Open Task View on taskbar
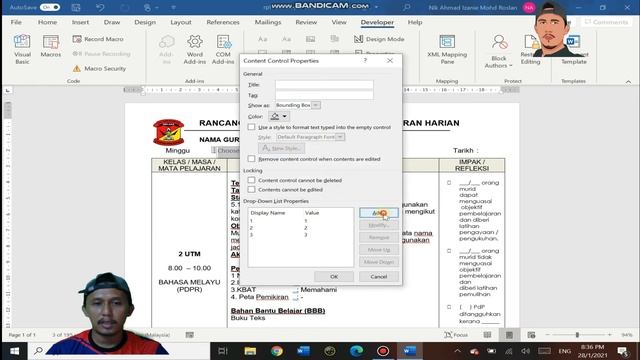This screenshot has width=640, height=360. coord(222,351)
